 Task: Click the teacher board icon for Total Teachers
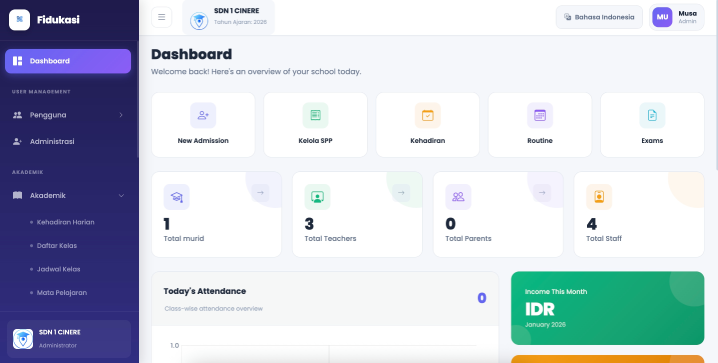[317, 197]
